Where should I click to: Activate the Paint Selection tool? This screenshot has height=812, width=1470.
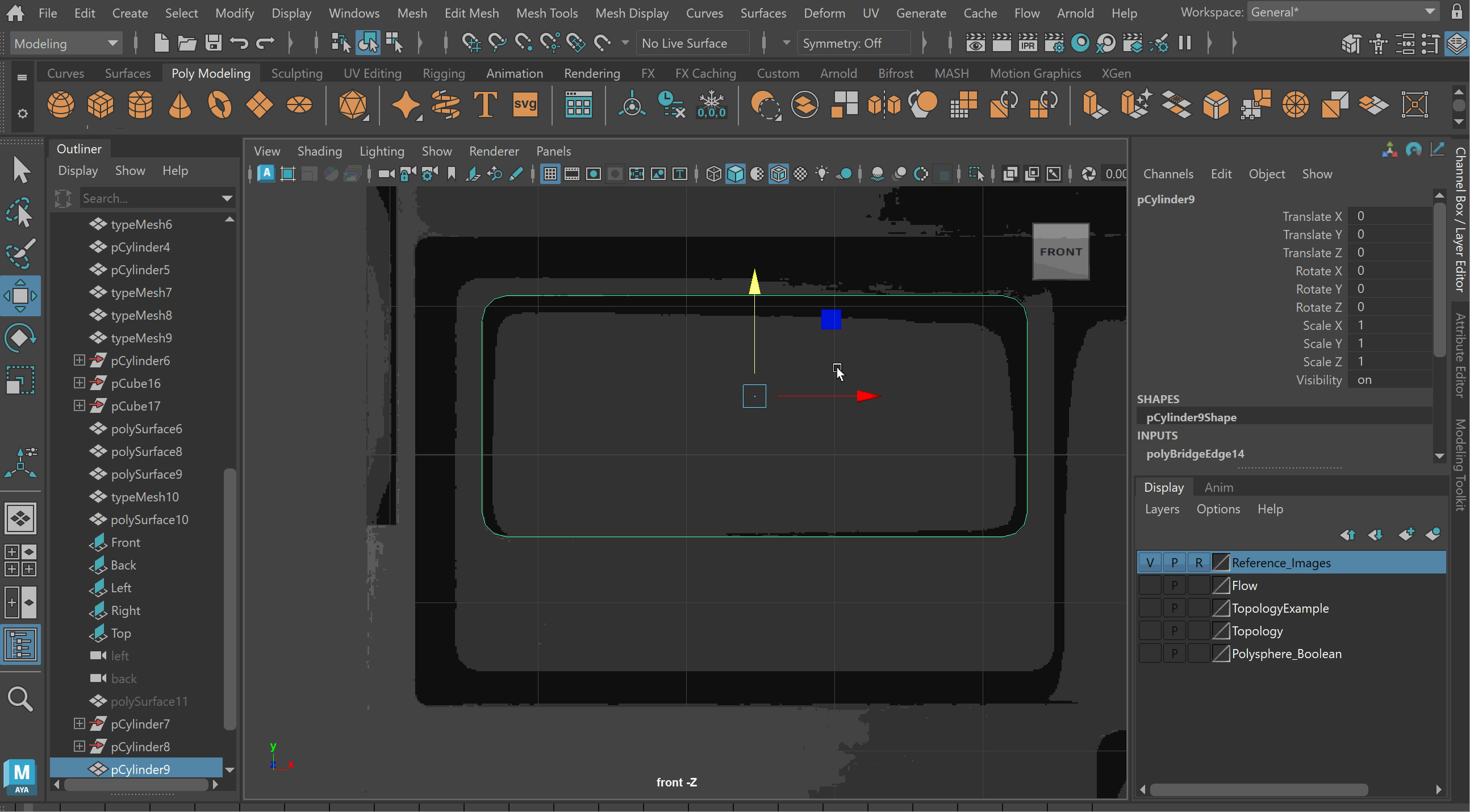(20, 253)
